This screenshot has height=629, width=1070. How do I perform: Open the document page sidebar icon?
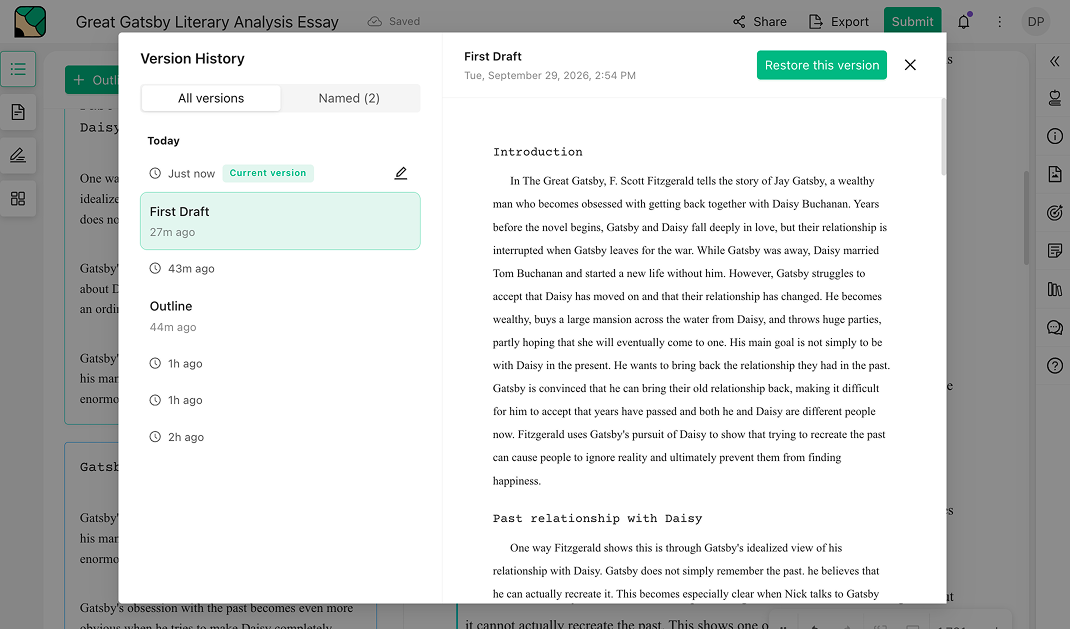click(x=18, y=112)
